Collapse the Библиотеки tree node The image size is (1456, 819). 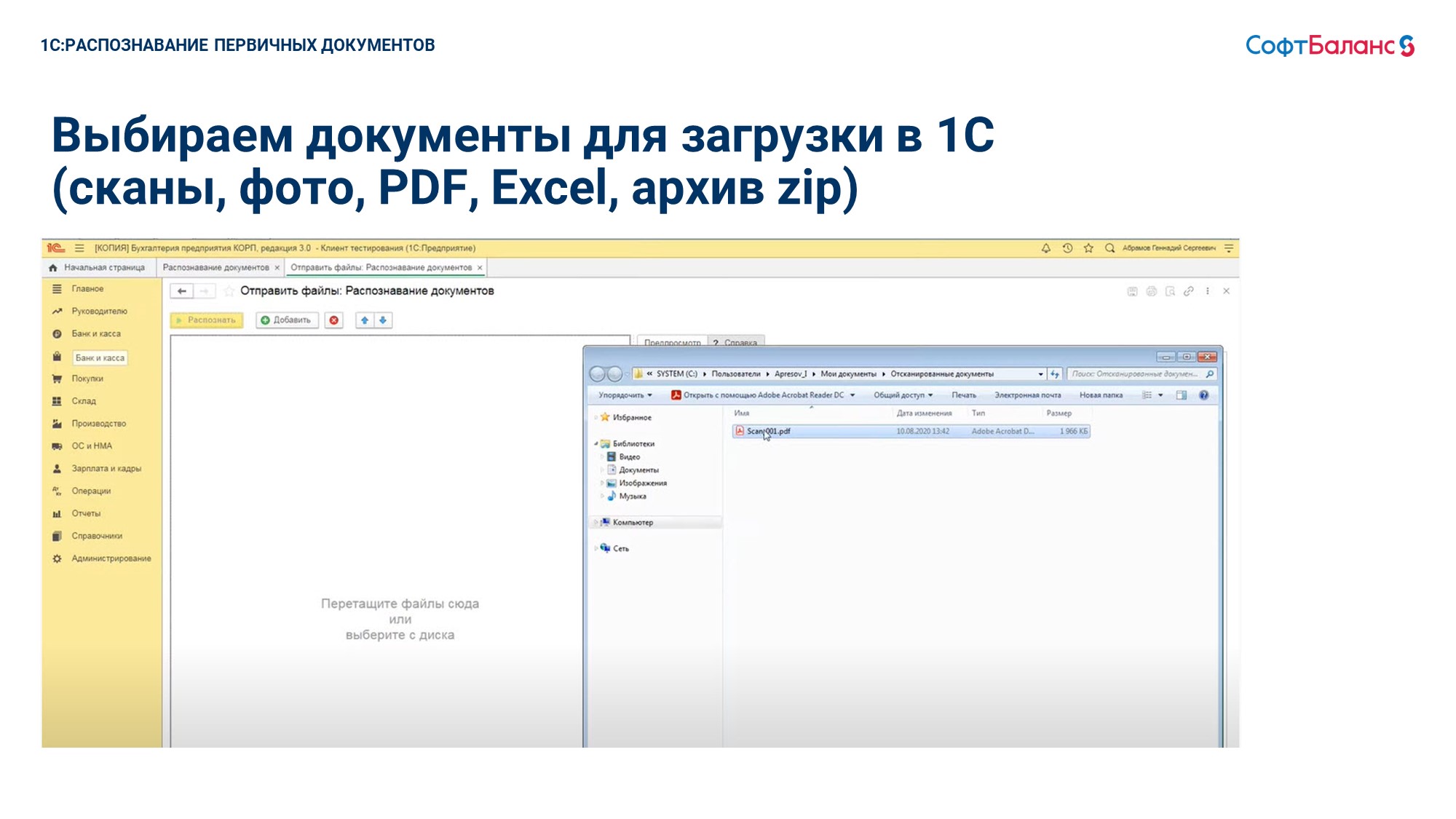point(596,443)
